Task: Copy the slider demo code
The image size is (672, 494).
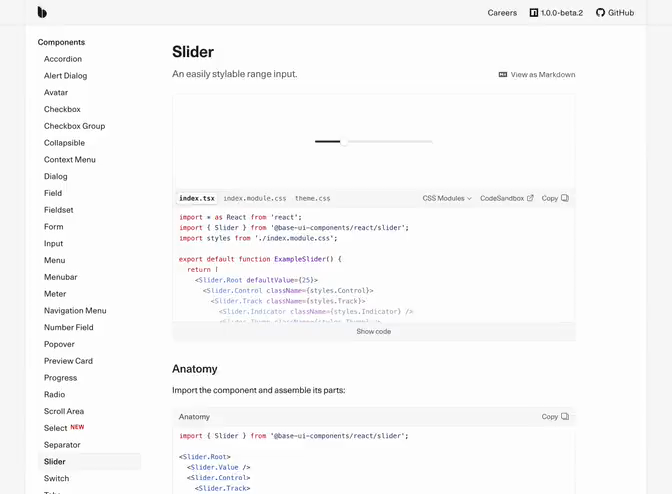Action: coord(555,198)
